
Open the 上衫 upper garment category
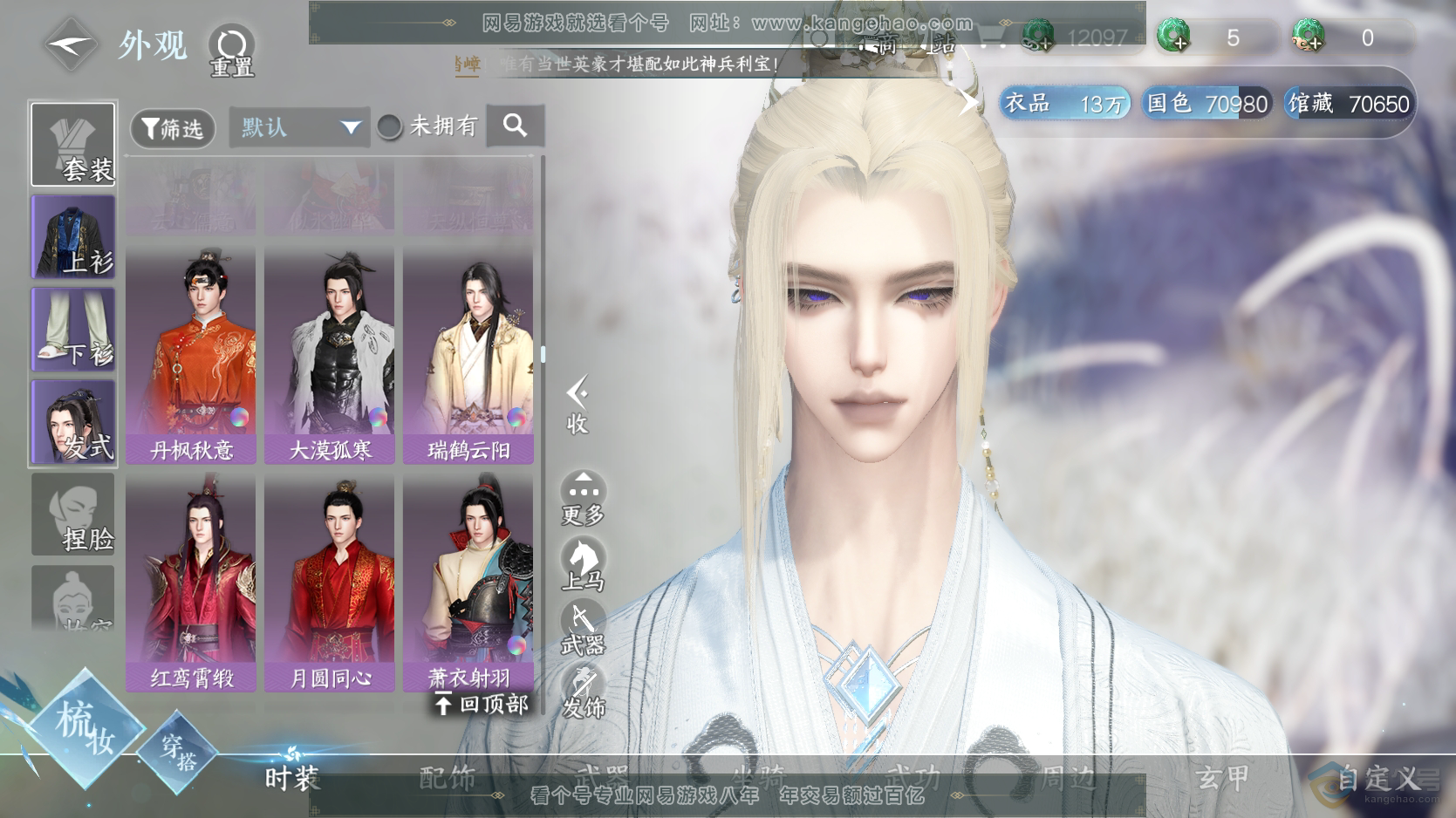73,236
